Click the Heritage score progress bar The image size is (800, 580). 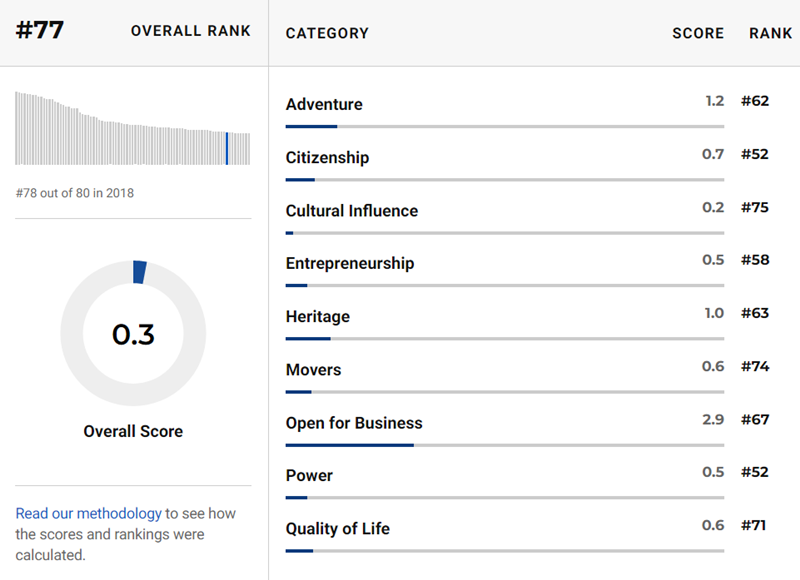(504, 339)
